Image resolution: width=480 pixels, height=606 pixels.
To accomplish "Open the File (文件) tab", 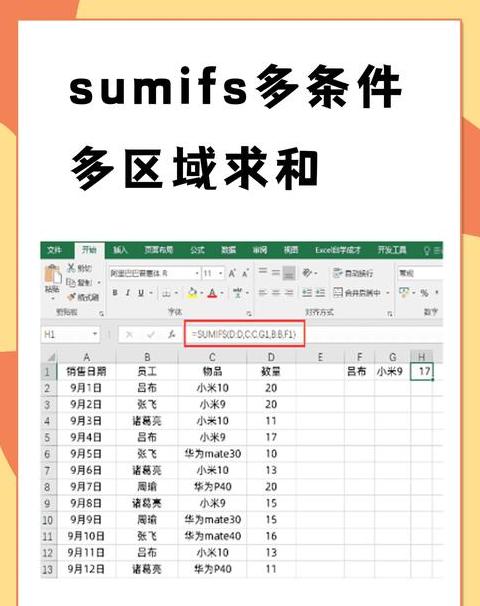I will coord(54,250).
